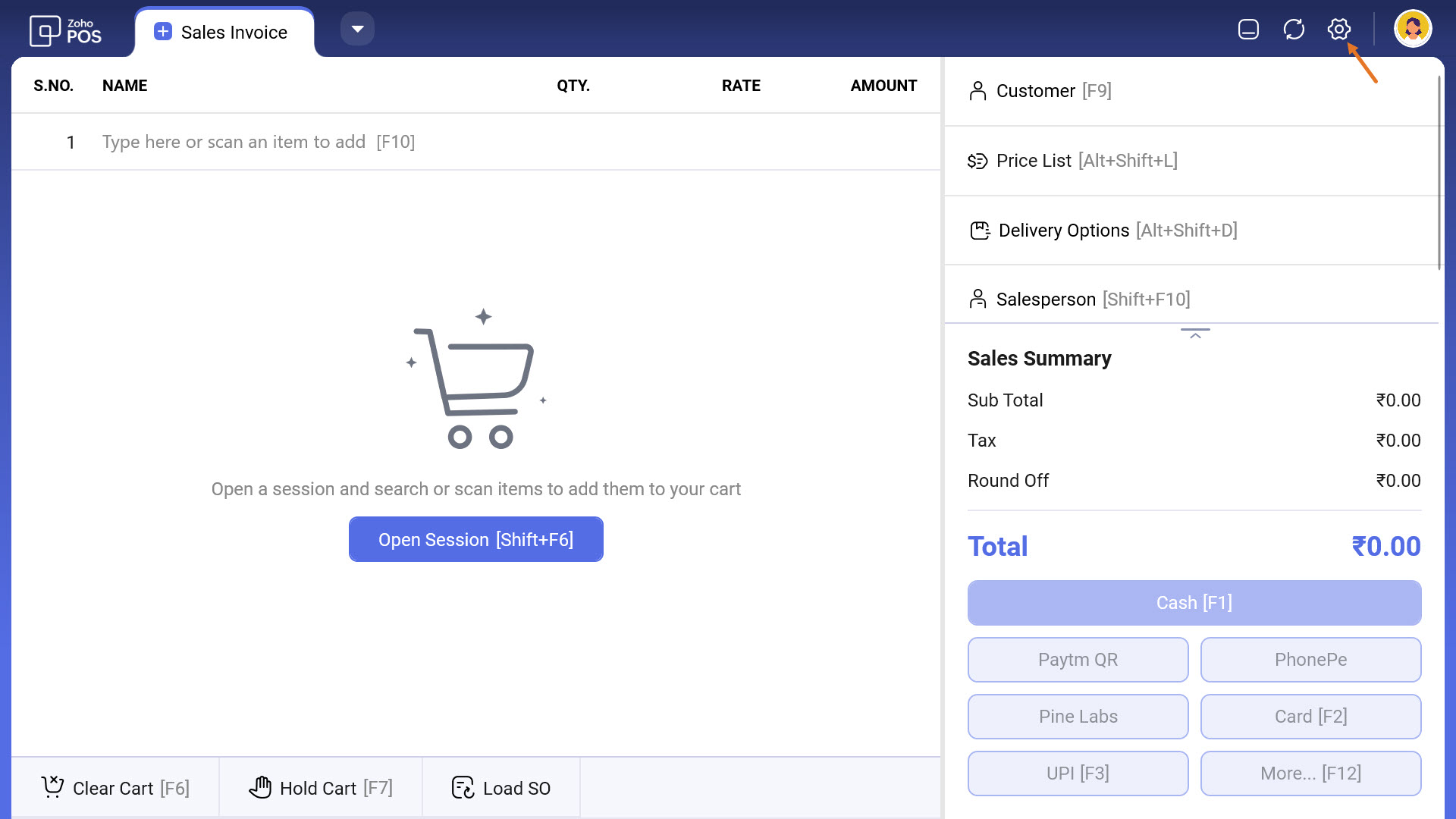1456x819 pixels.
Task: Click Load SO icon button
Action: point(463,787)
